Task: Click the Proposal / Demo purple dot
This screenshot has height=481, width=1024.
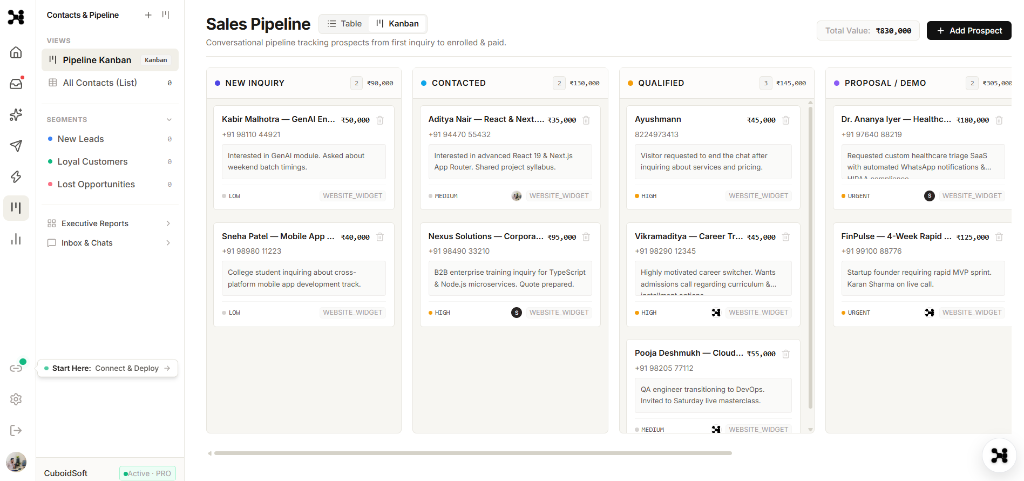Action: click(x=837, y=84)
